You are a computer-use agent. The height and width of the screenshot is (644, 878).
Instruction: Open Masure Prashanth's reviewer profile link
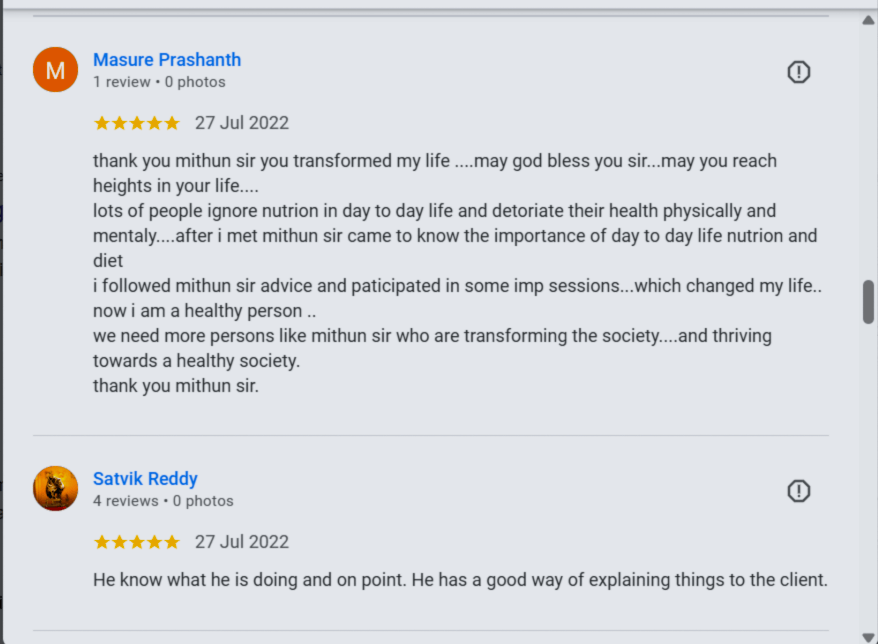(167, 60)
